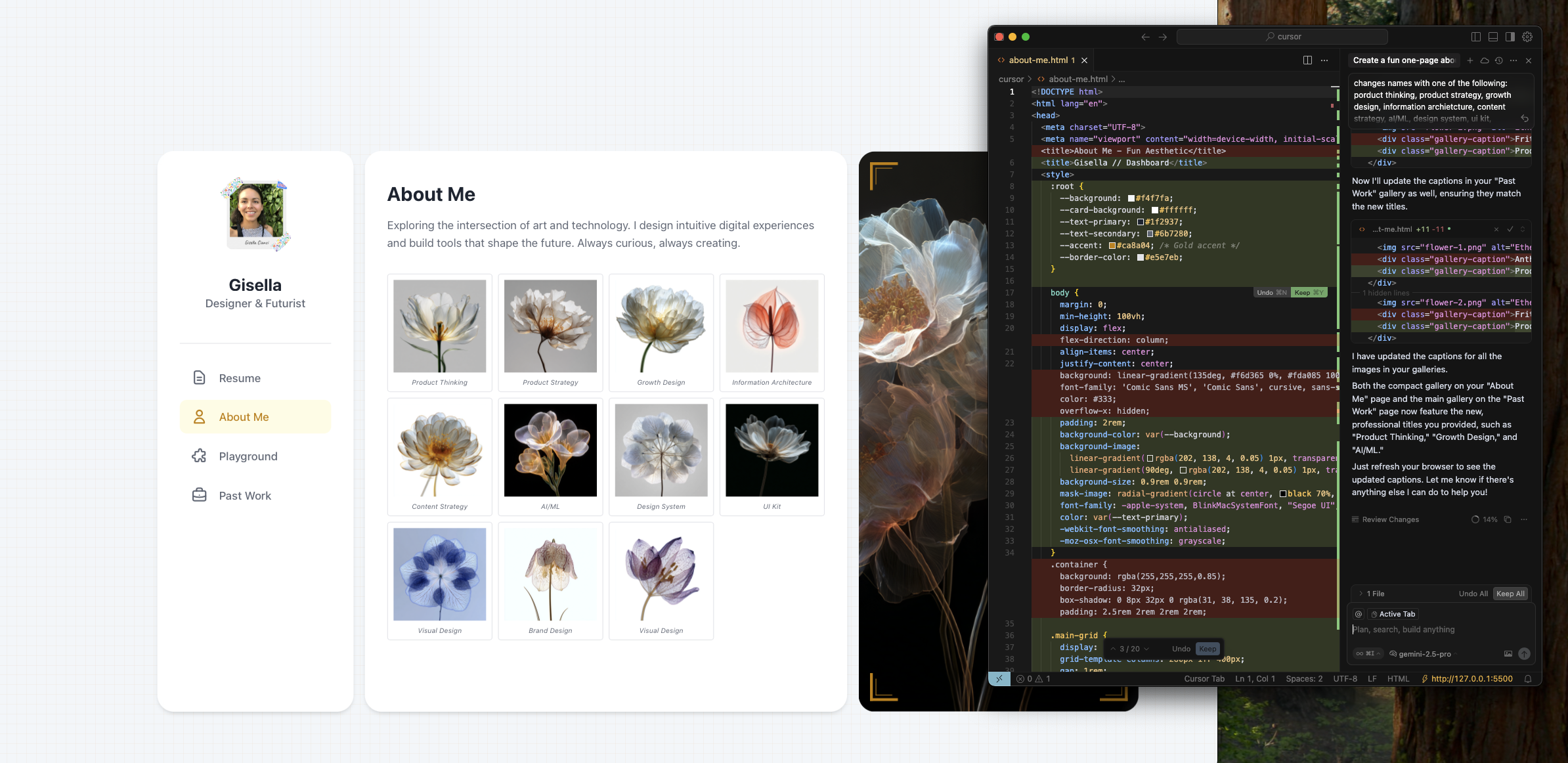
Task: Toggle the secondary sidebar layout icon
Action: [1510, 37]
